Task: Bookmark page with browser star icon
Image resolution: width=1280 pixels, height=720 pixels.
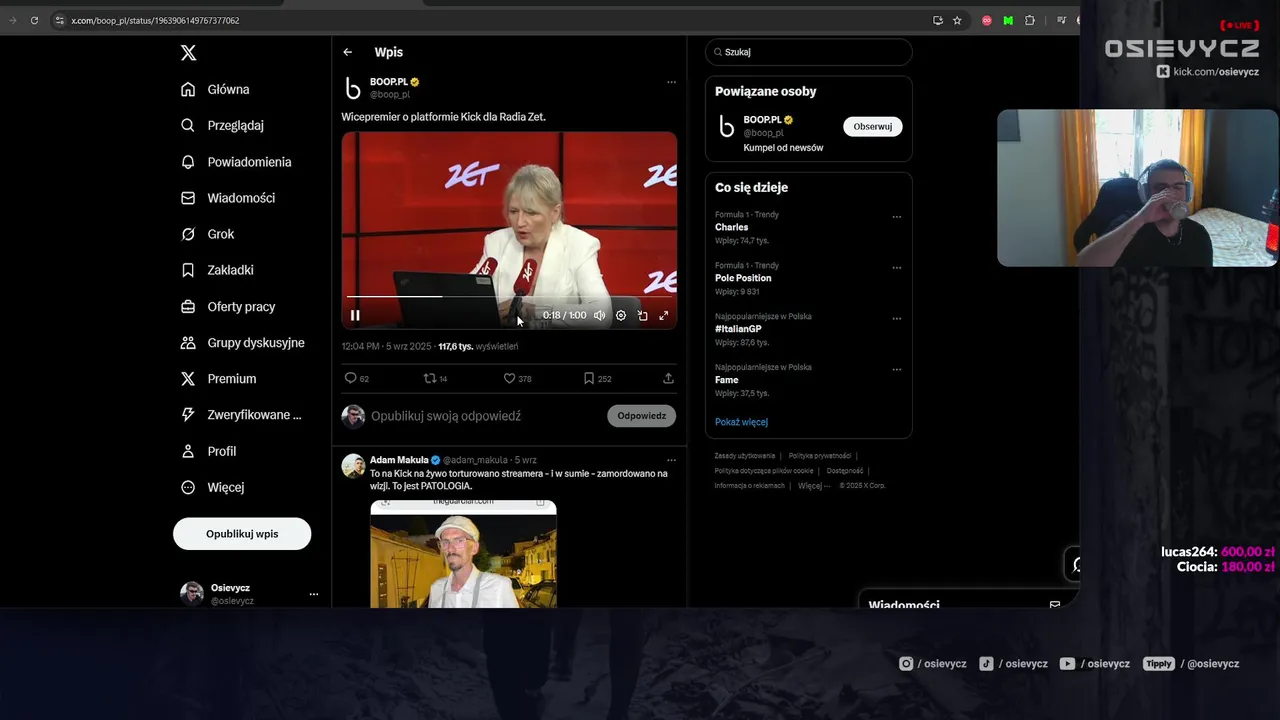Action: pos(957,20)
